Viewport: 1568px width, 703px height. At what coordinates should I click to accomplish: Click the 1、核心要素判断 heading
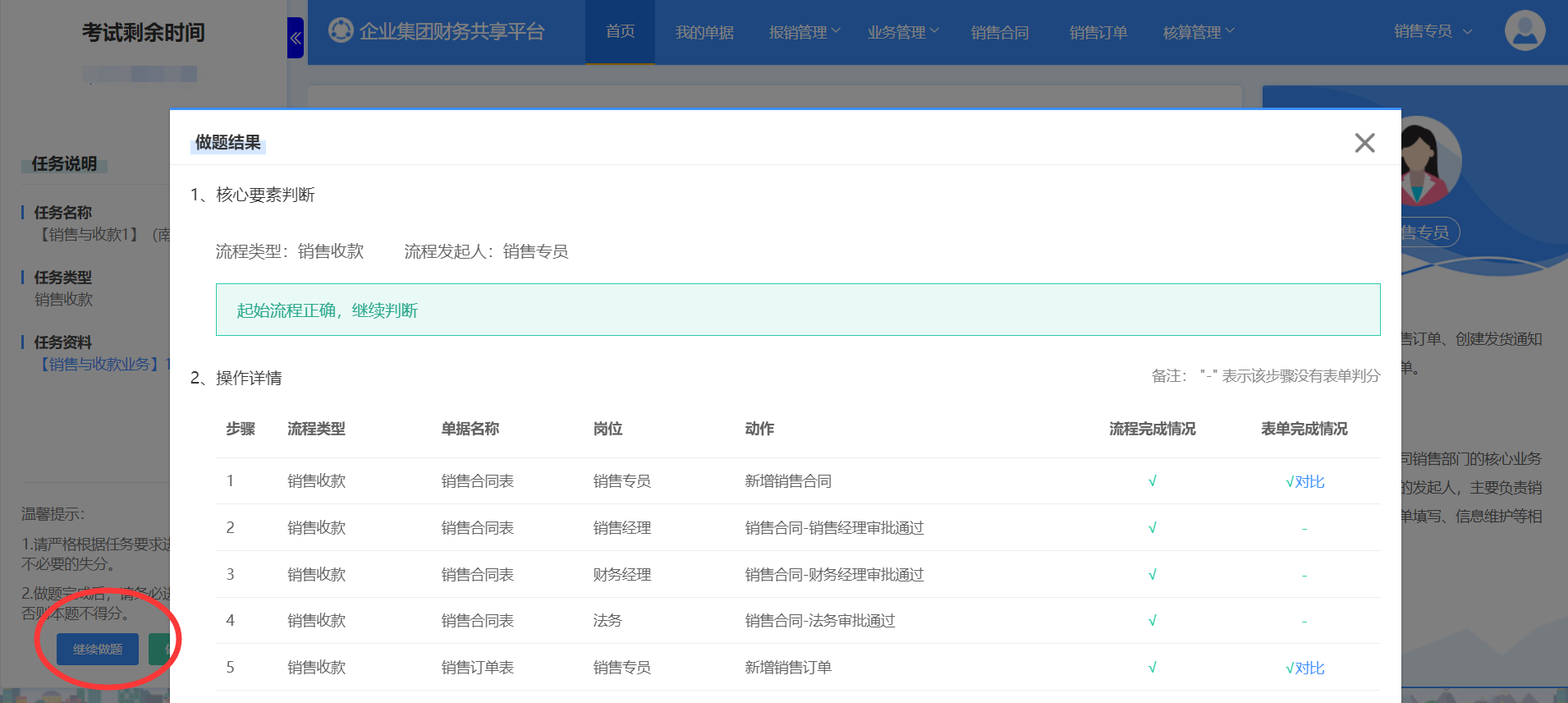253,195
